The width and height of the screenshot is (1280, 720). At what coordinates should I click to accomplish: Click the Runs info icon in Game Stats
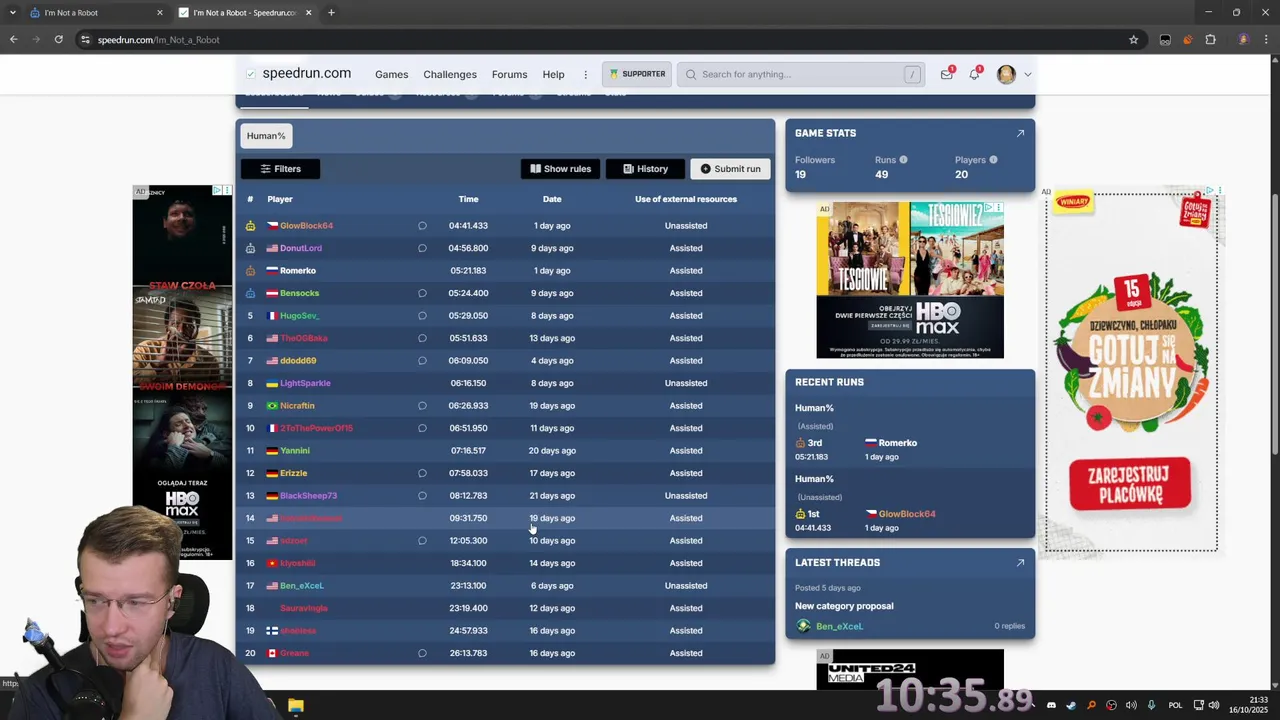point(903,160)
